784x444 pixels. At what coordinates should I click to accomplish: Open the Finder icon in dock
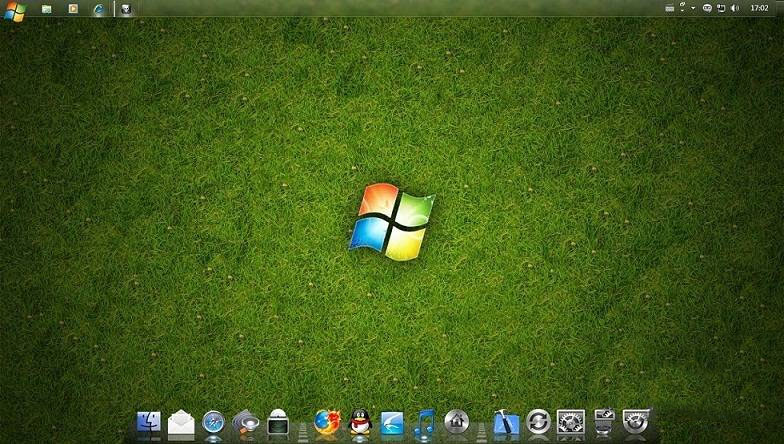pyautogui.click(x=149, y=422)
